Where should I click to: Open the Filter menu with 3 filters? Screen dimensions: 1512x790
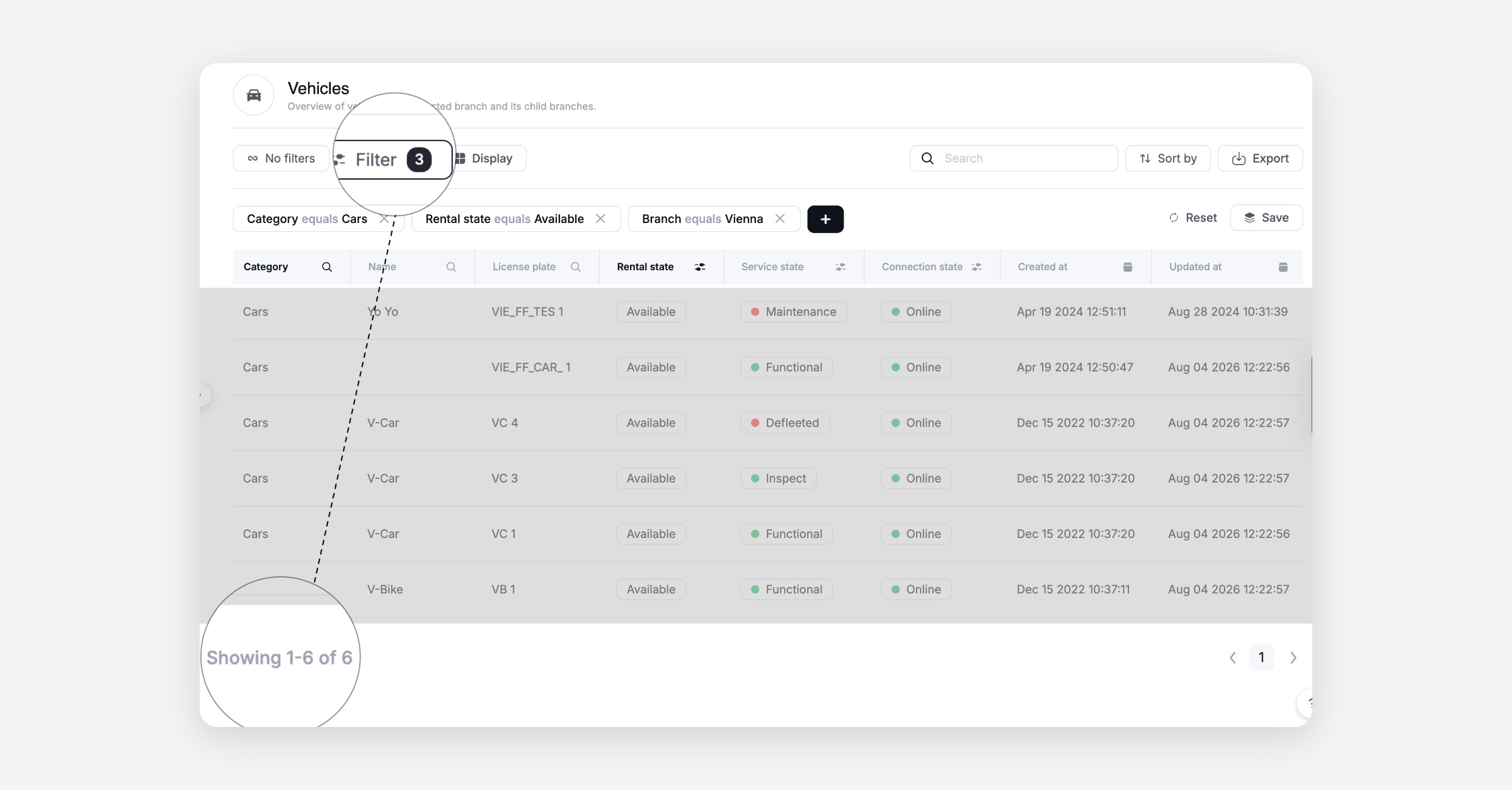coord(393,159)
